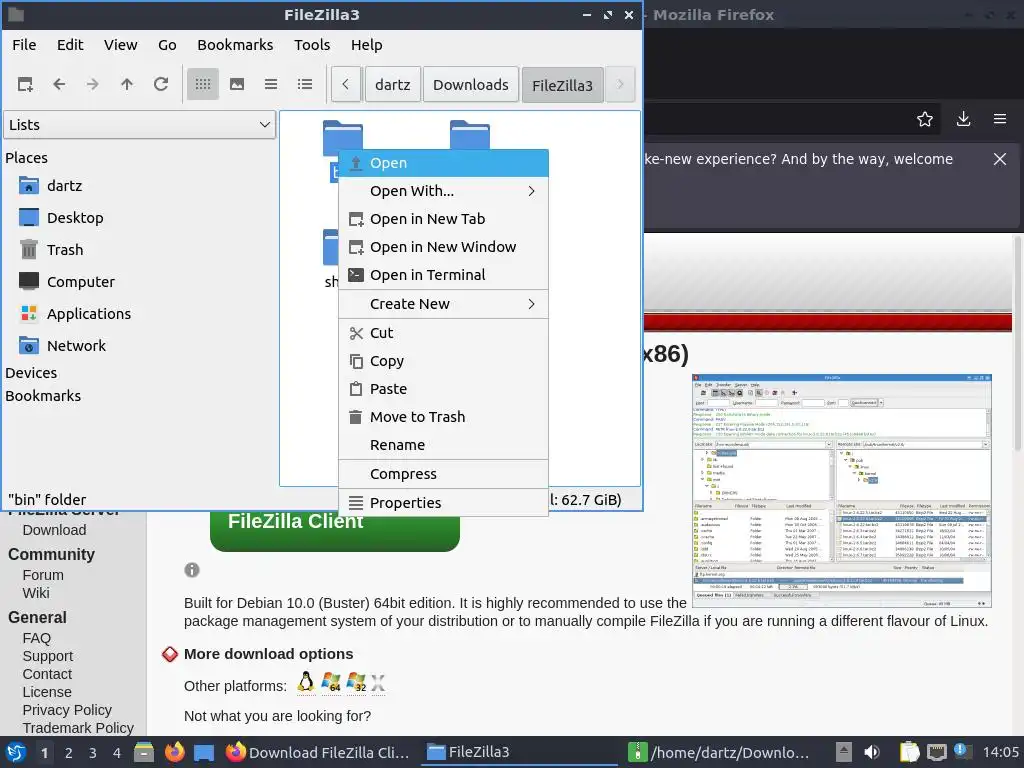Open the Edit menu
The width and height of the screenshot is (1024, 768).
[x=70, y=45]
